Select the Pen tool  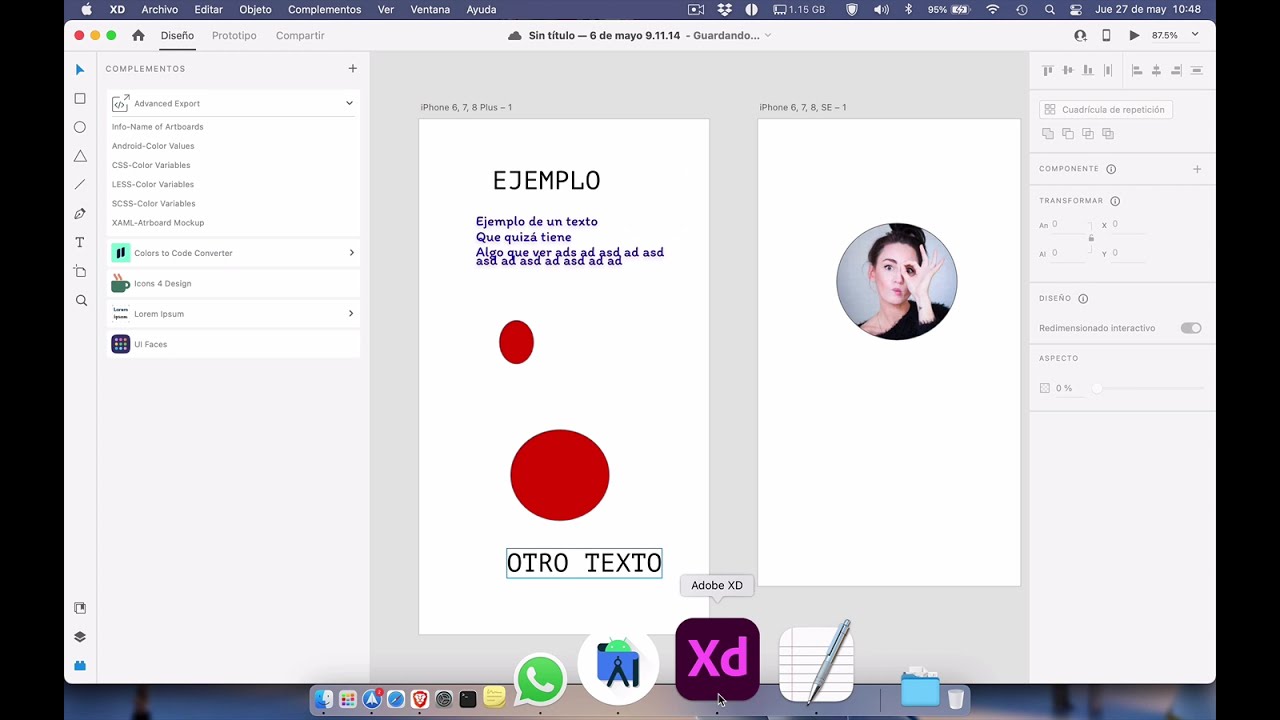[80, 214]
